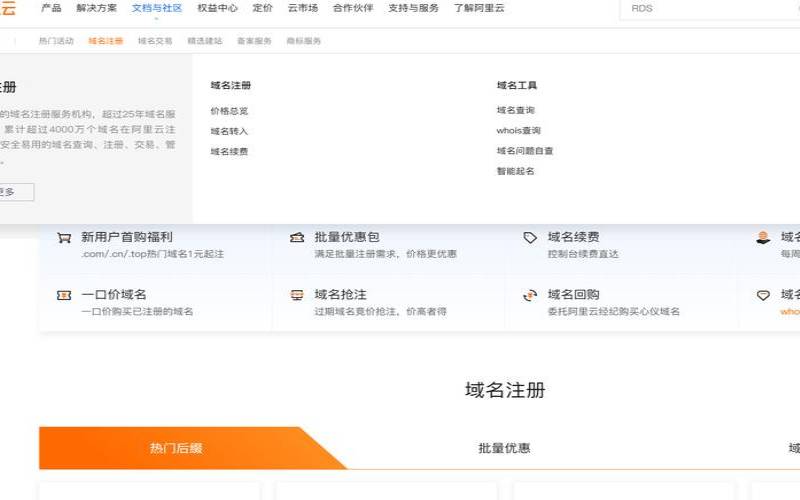Click the 更多 button in the left panel
Viewport: 800px width, 500px height.
pos(15,192)
